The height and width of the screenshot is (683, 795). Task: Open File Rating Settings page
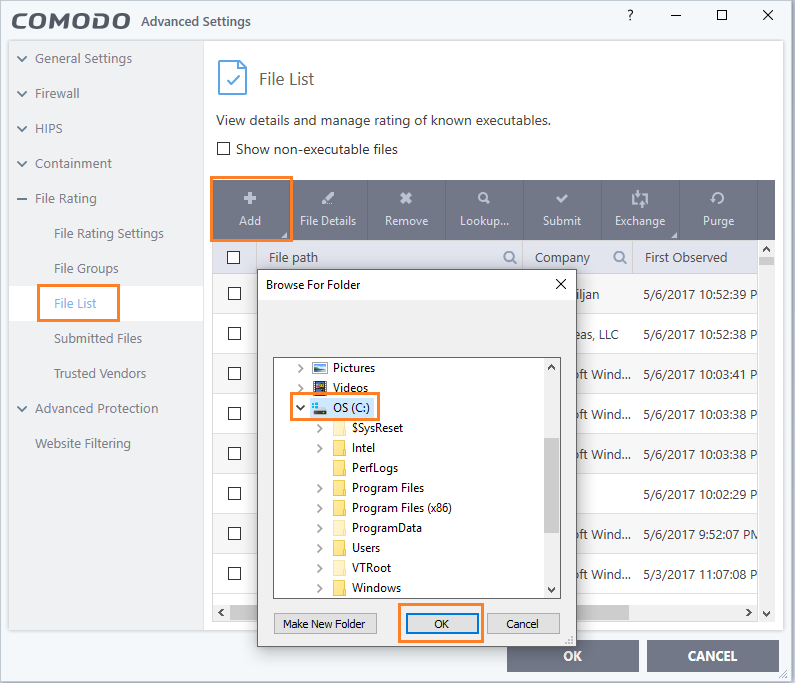109,234
